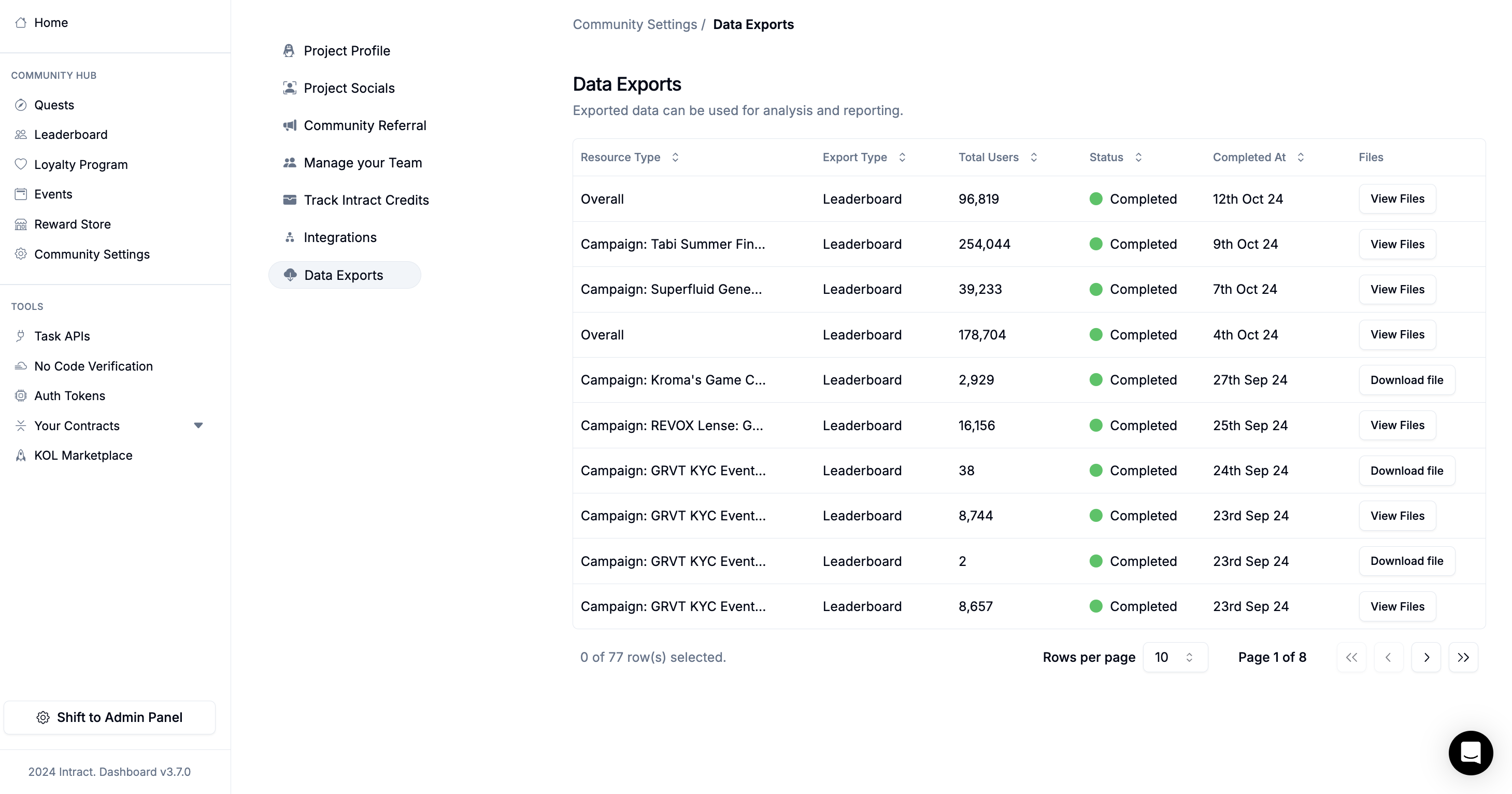Open the Rows per page dropdown
The height and width of the screenshot is (794, 1512).
coord(1175,657)
